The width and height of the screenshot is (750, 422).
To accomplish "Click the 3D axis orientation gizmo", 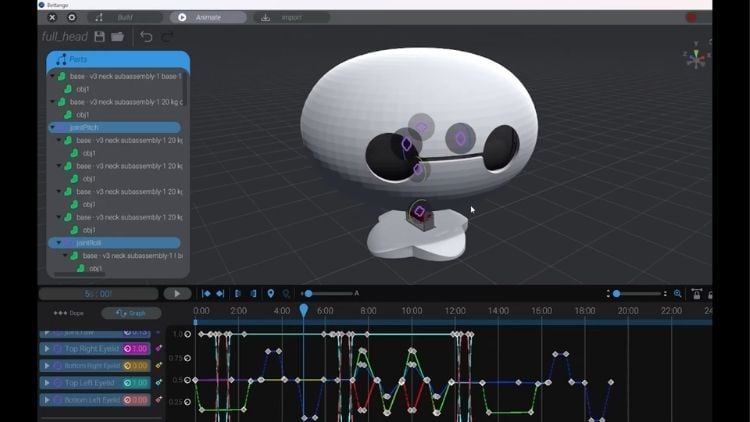I will (x=696, y=56).
